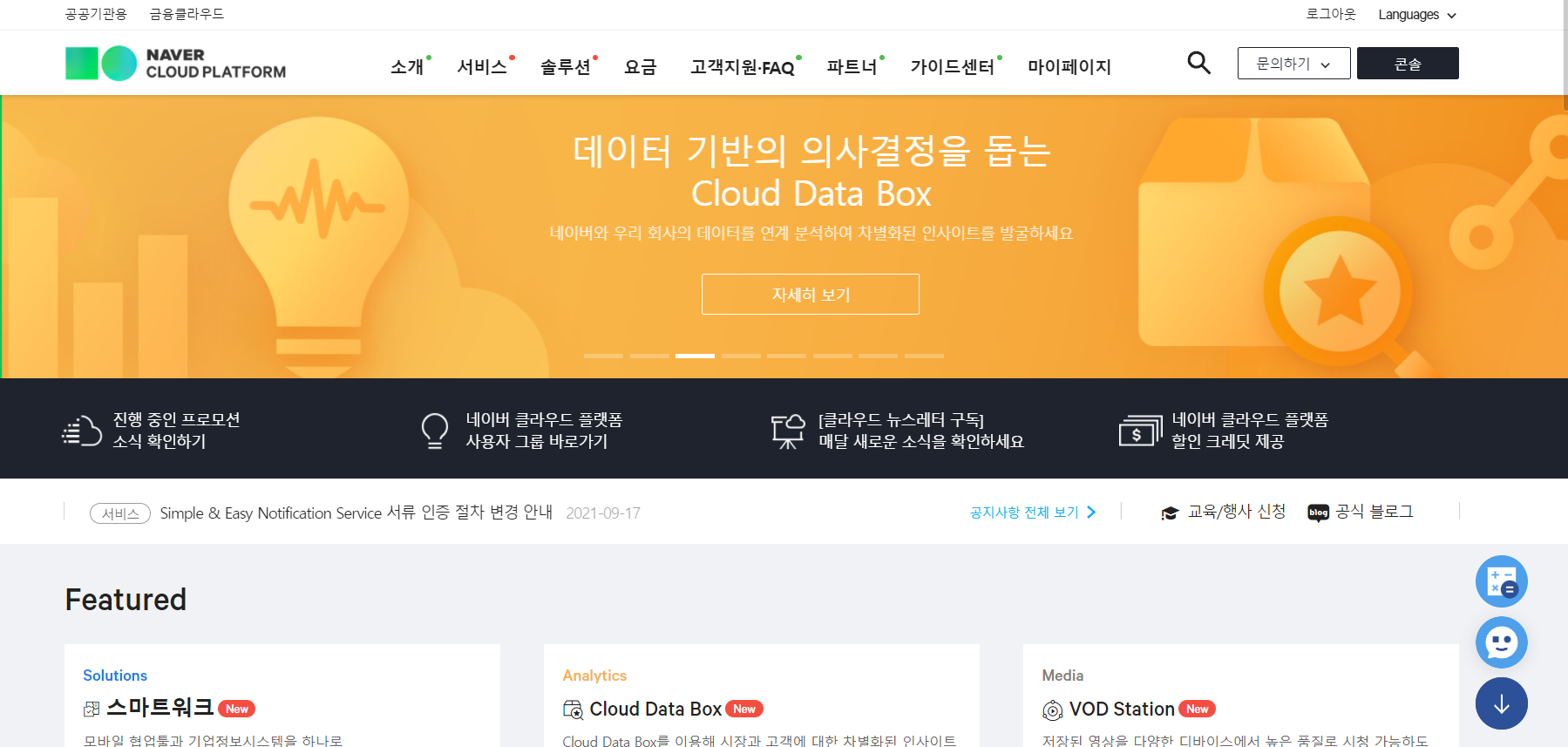1568x747 pixels.
Task: Click 클라우드 뉴스레터 구독 text
Action: point(901,420)
